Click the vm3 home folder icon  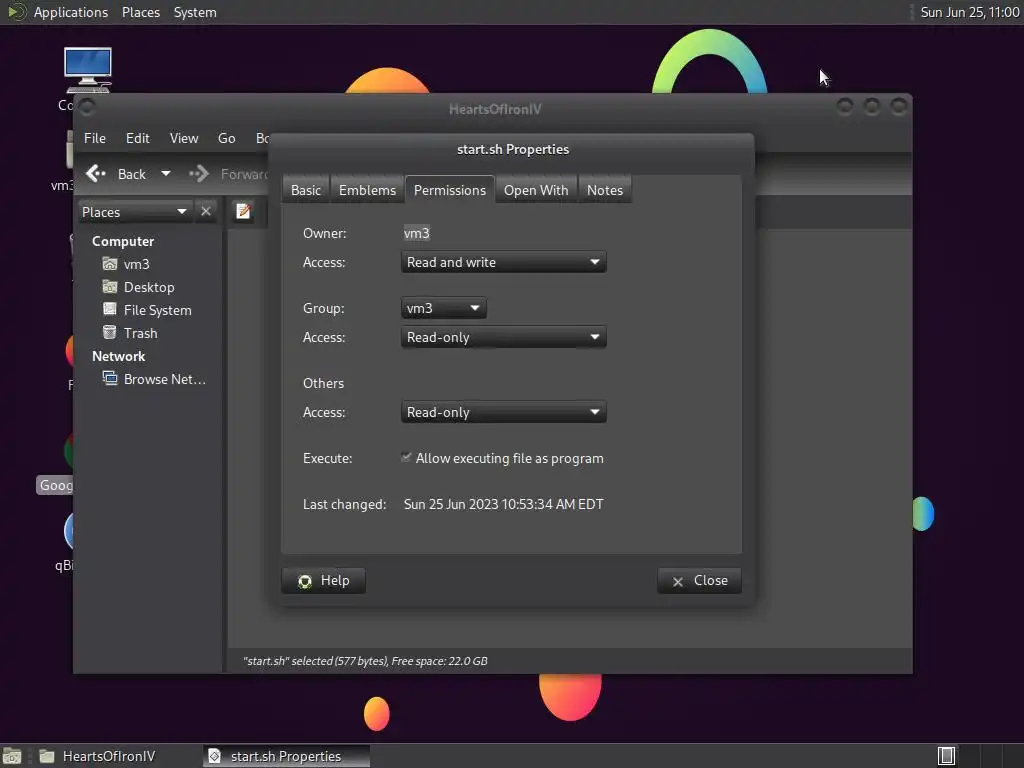coord(110,264)
